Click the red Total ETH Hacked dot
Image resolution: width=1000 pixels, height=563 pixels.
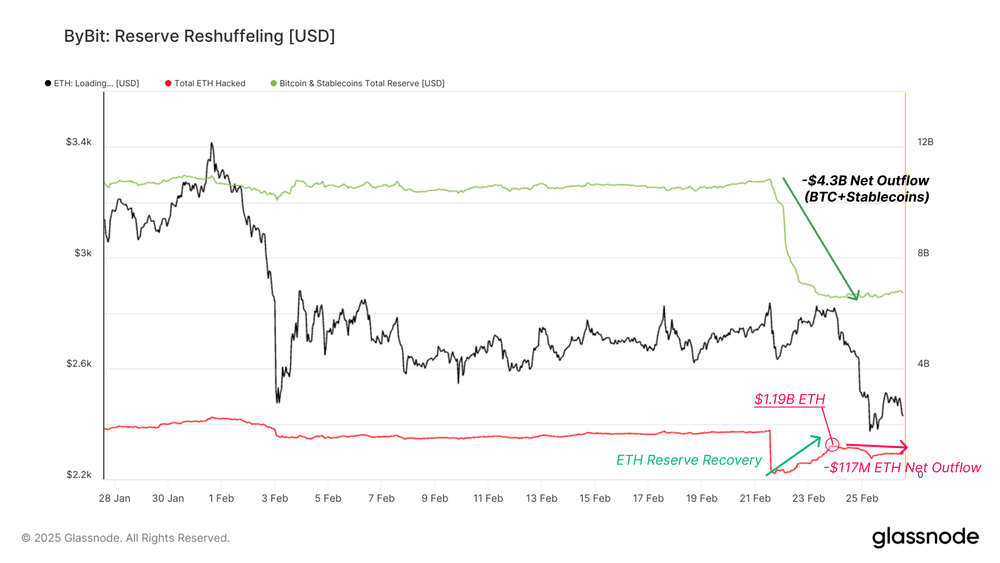[x=168, y=84]
